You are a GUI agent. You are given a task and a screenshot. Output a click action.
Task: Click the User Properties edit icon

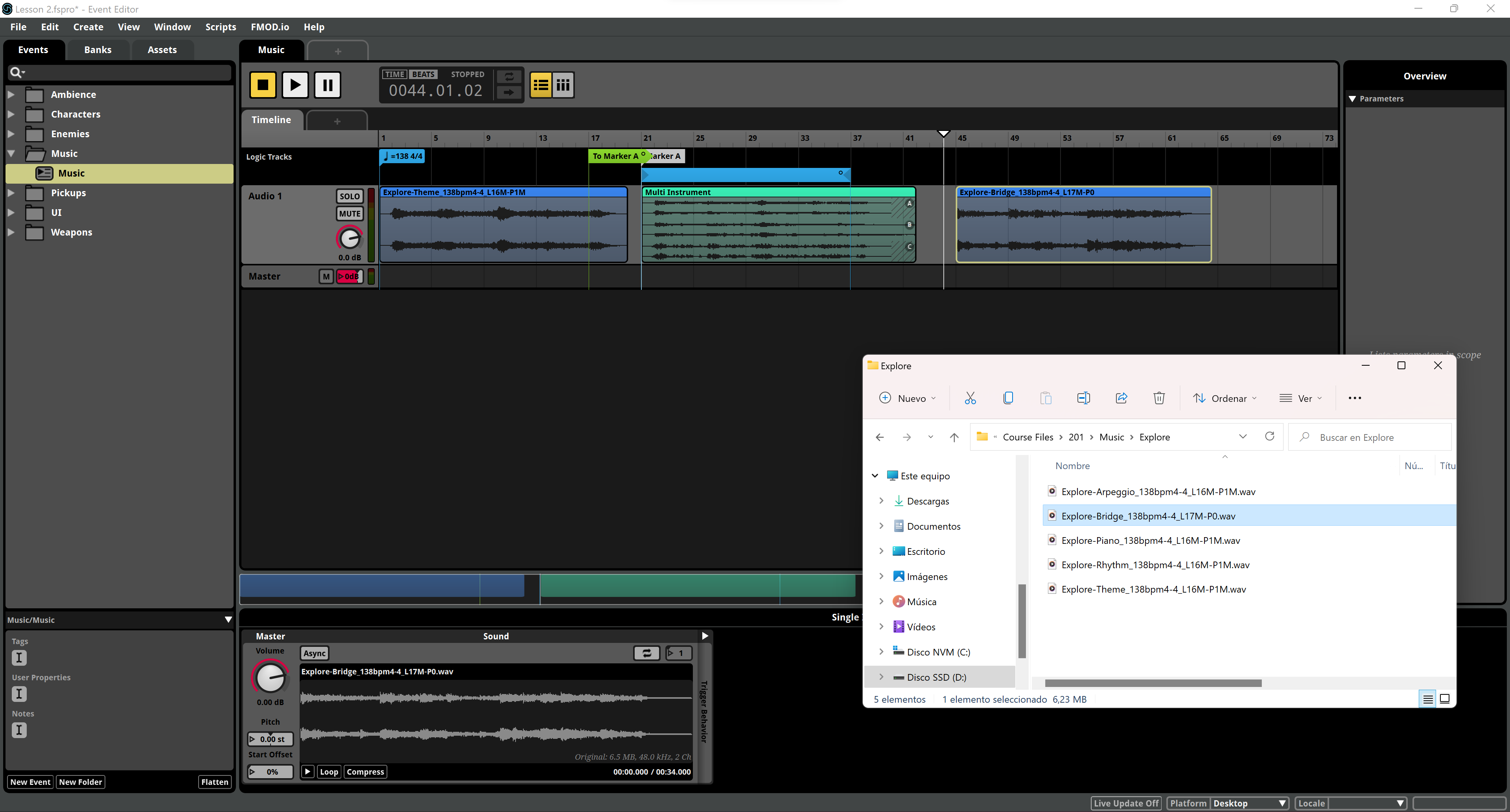click(x=19, y=694)
